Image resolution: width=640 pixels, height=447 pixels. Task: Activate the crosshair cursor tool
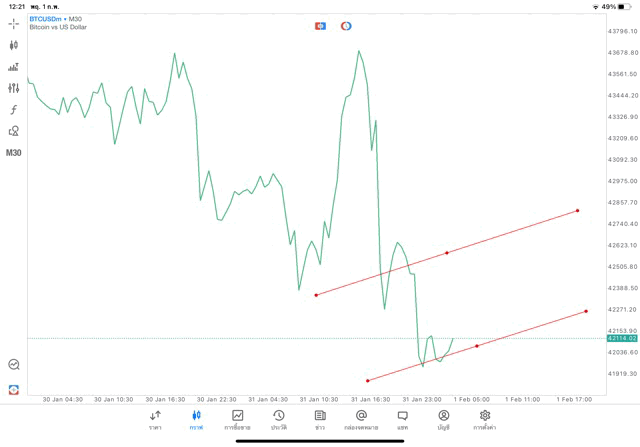(14, 23)
